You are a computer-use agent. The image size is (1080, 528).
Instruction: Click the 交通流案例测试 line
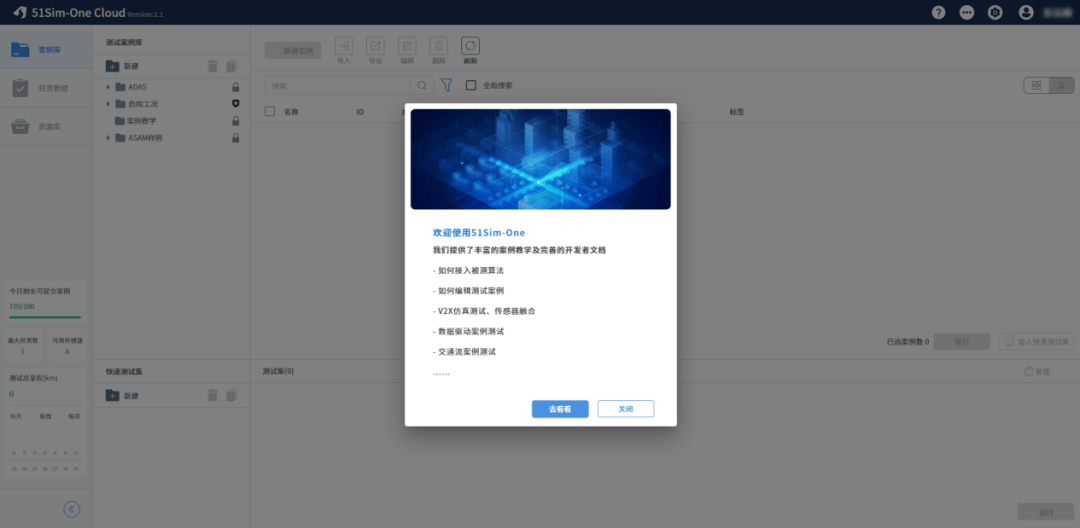[464, 352]
